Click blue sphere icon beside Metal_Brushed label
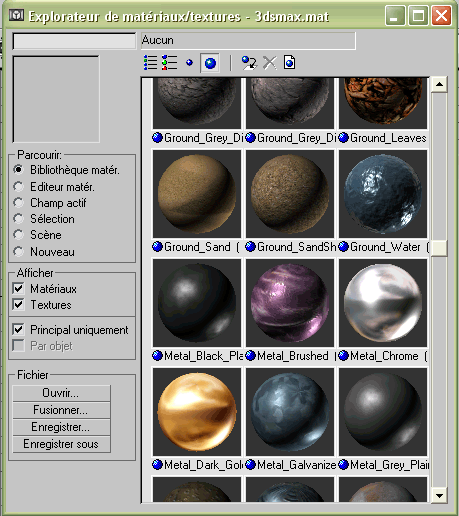This screenshot has width=459, height=516. coord(250,356)
